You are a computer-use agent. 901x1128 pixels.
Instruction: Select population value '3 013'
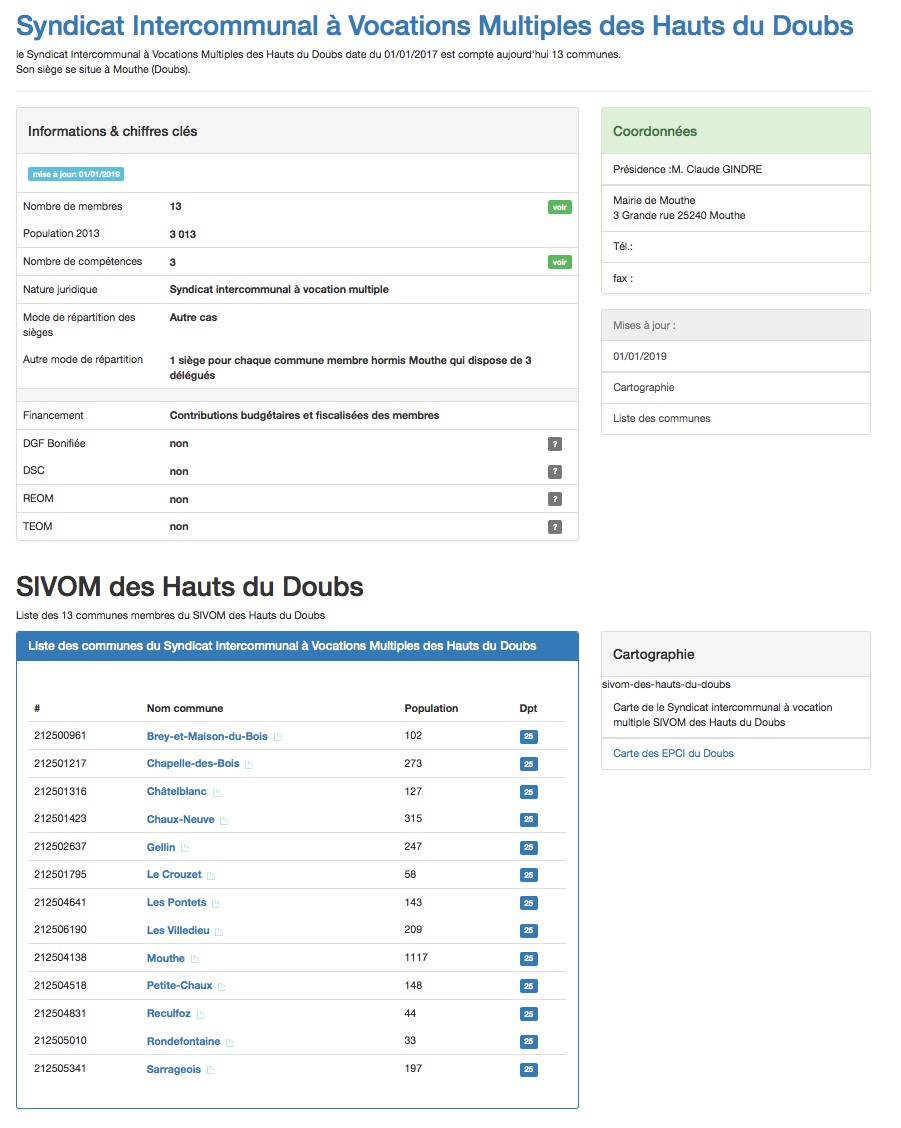(x=183, y=235)
